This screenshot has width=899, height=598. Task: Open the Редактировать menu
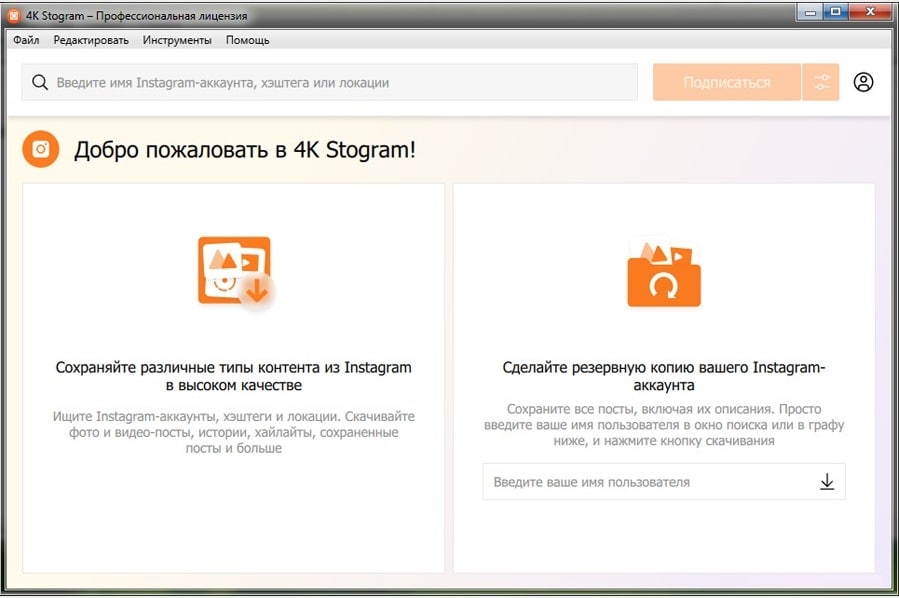(x=91, y=40)
